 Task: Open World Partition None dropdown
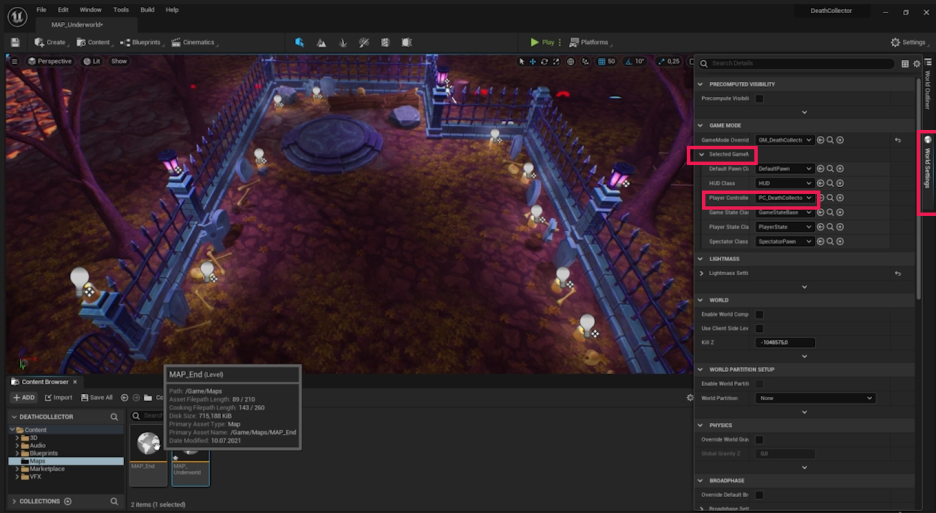click(x=815, y=398)
